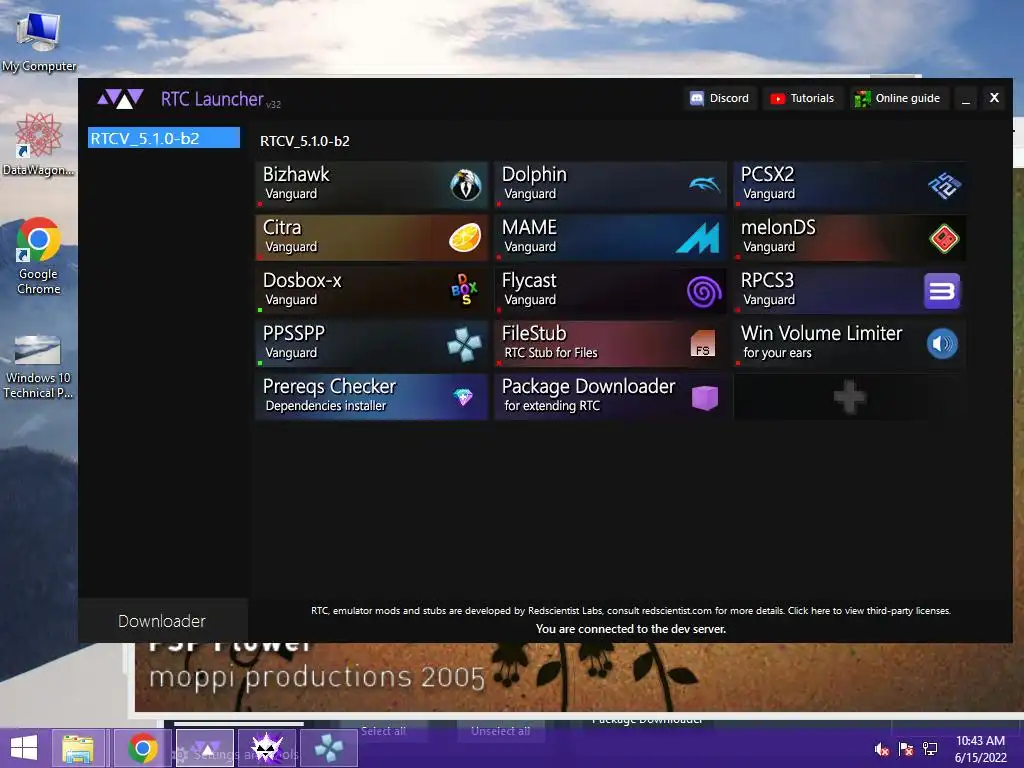
Task: Switch to RTC Launcher taskbar button
Action: tap(205, 748)
